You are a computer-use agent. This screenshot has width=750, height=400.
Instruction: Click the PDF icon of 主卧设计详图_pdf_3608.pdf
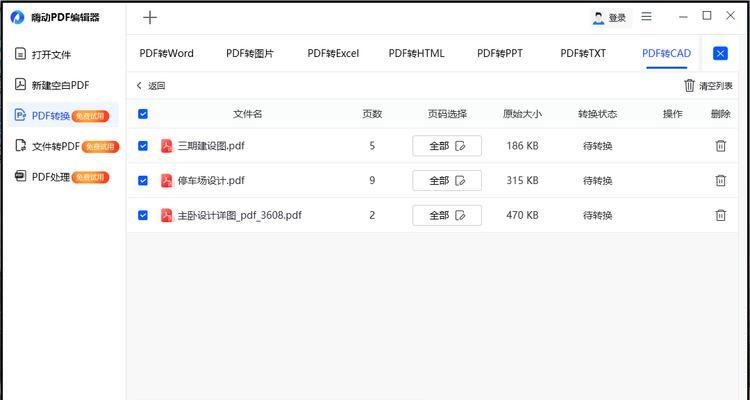click(166, 215)
